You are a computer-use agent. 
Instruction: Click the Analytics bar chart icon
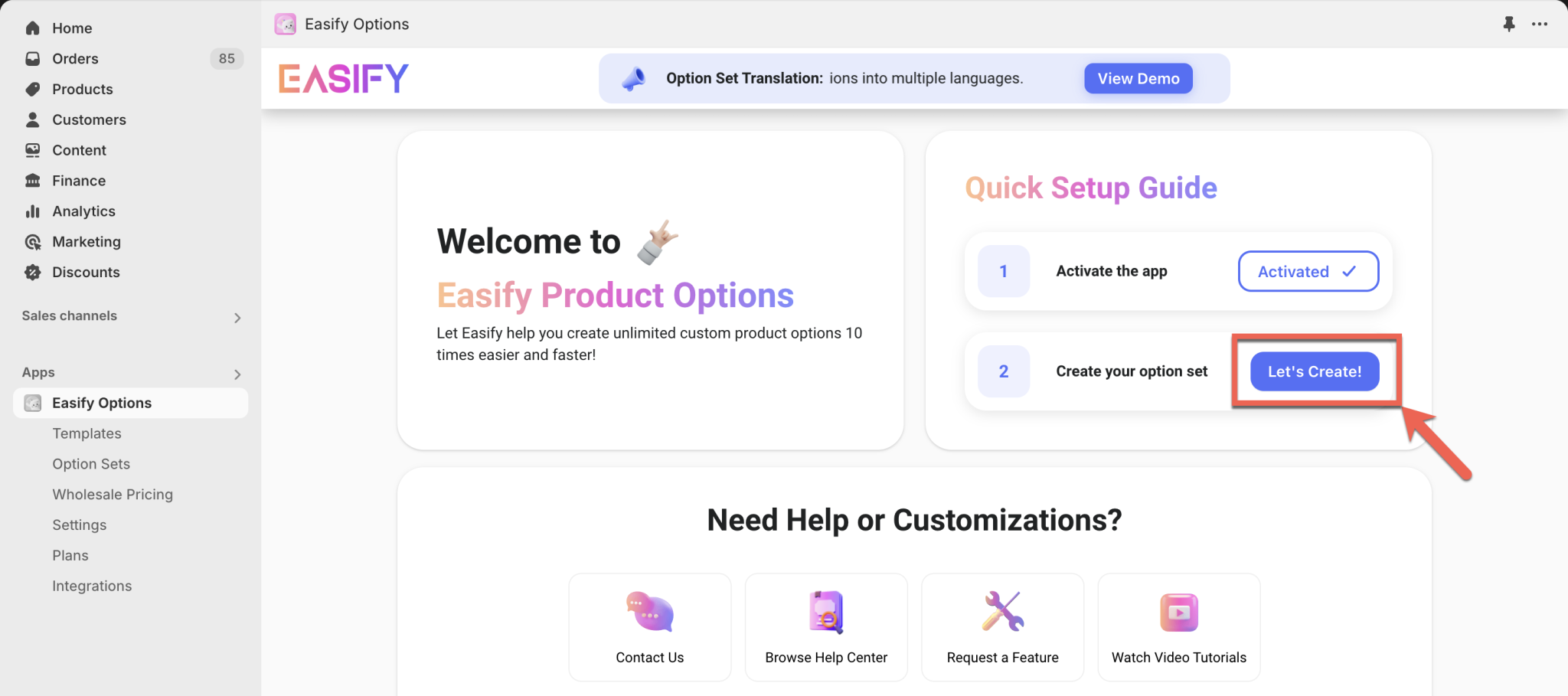pos(32,211)
